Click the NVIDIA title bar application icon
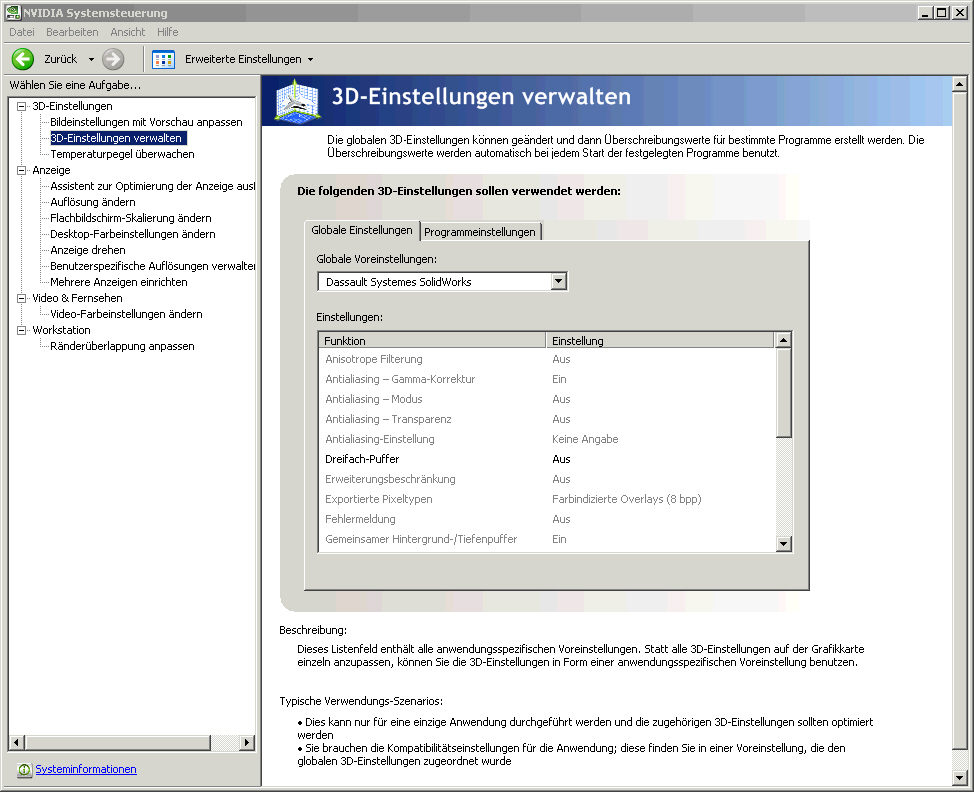Screen dimensions: 974x792 coord(12,12)
